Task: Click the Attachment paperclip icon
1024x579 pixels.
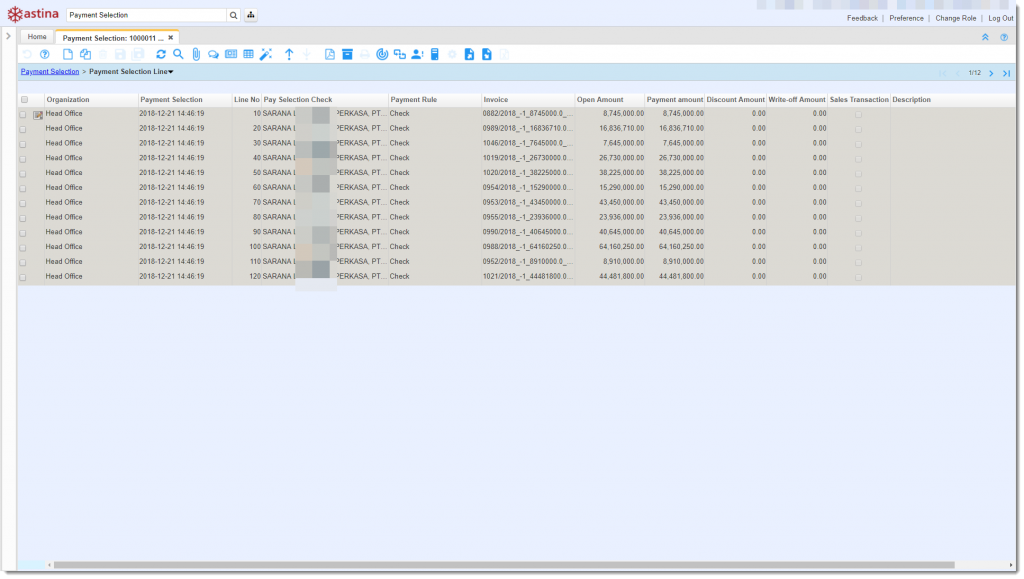Action: point(196,54)
